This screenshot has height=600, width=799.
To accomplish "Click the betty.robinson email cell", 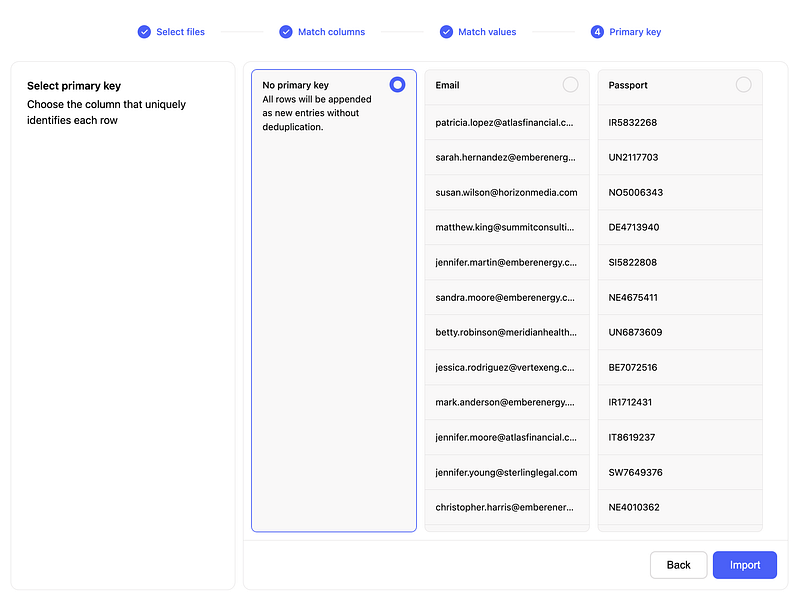I will [507, 332].
